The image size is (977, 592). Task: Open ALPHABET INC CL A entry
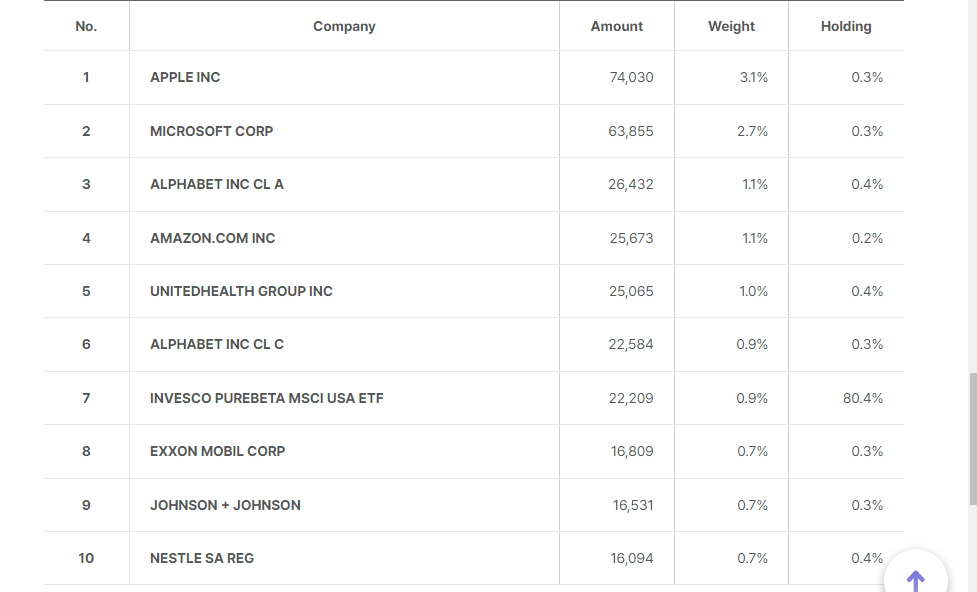216,185
